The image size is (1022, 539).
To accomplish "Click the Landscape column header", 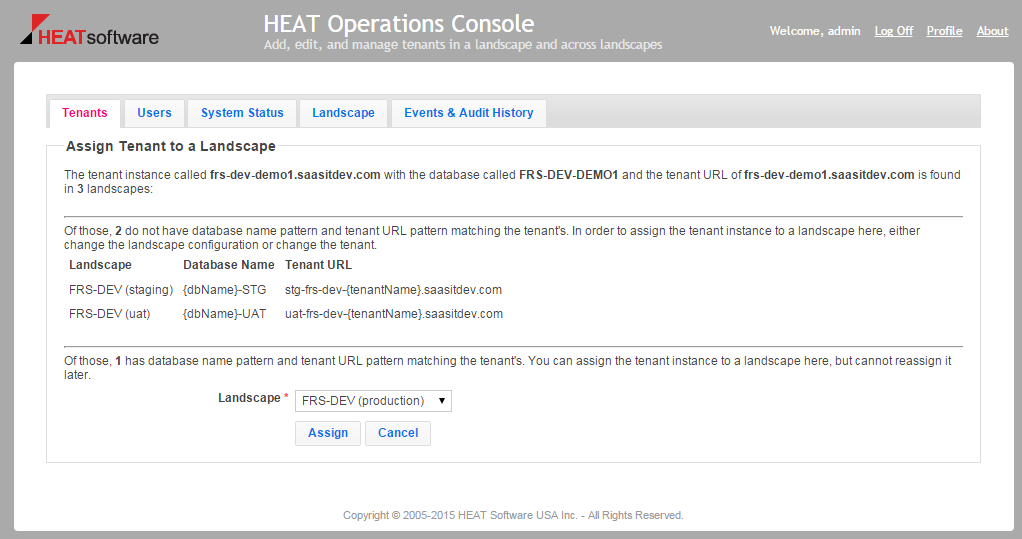I will tap(100, 265).
